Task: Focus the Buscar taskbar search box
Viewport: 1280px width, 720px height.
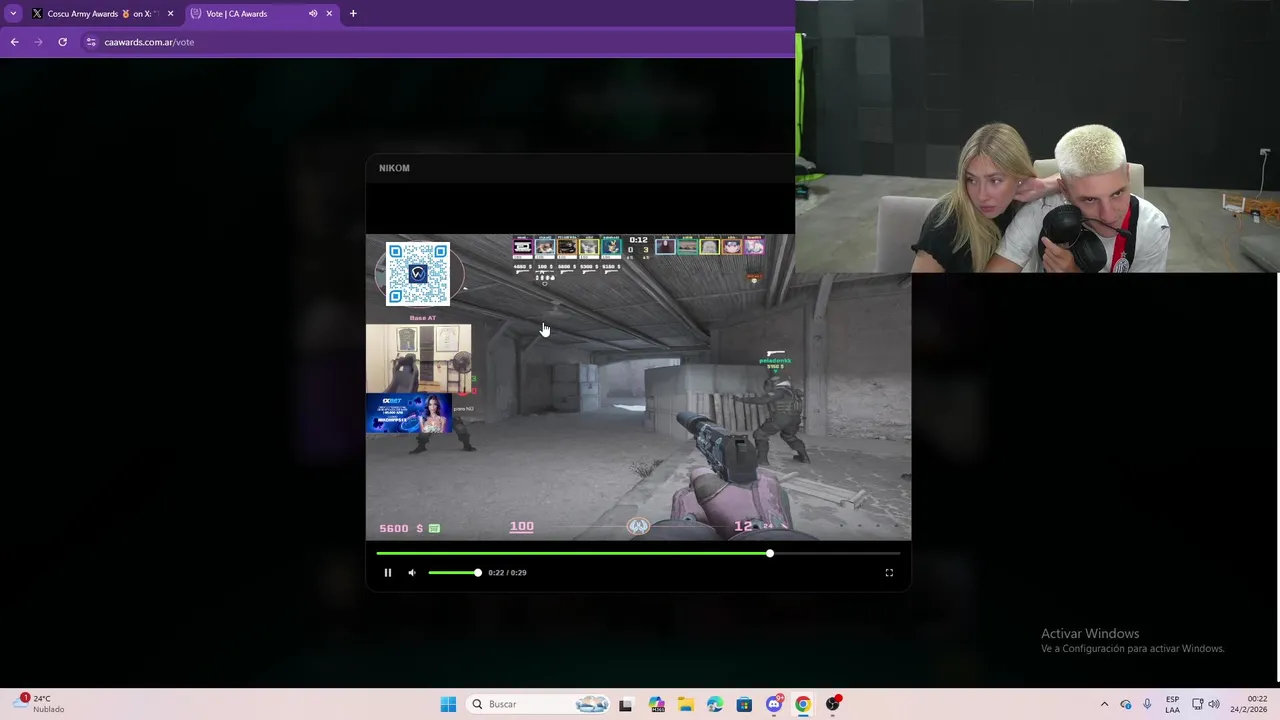Action: pos(540,704)
